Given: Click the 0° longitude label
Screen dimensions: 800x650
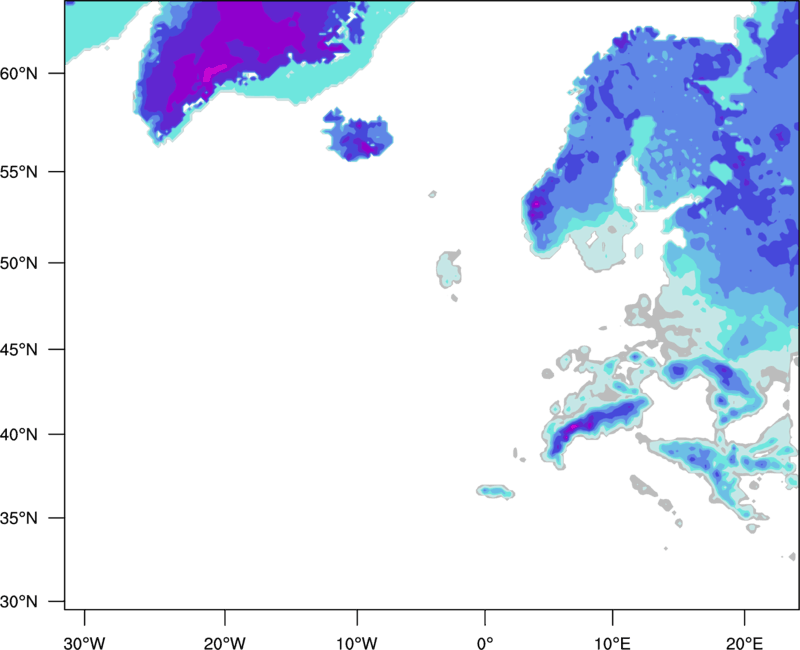Looking at the screenshot, I should click(x=485, y=643).
